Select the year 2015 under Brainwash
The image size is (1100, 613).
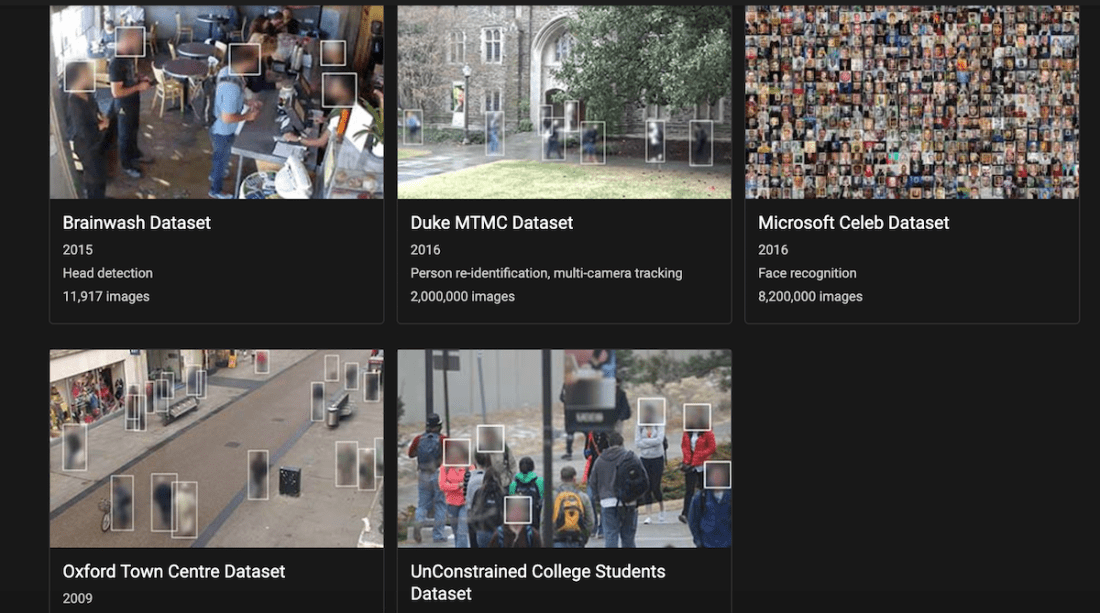pos(78,250)
